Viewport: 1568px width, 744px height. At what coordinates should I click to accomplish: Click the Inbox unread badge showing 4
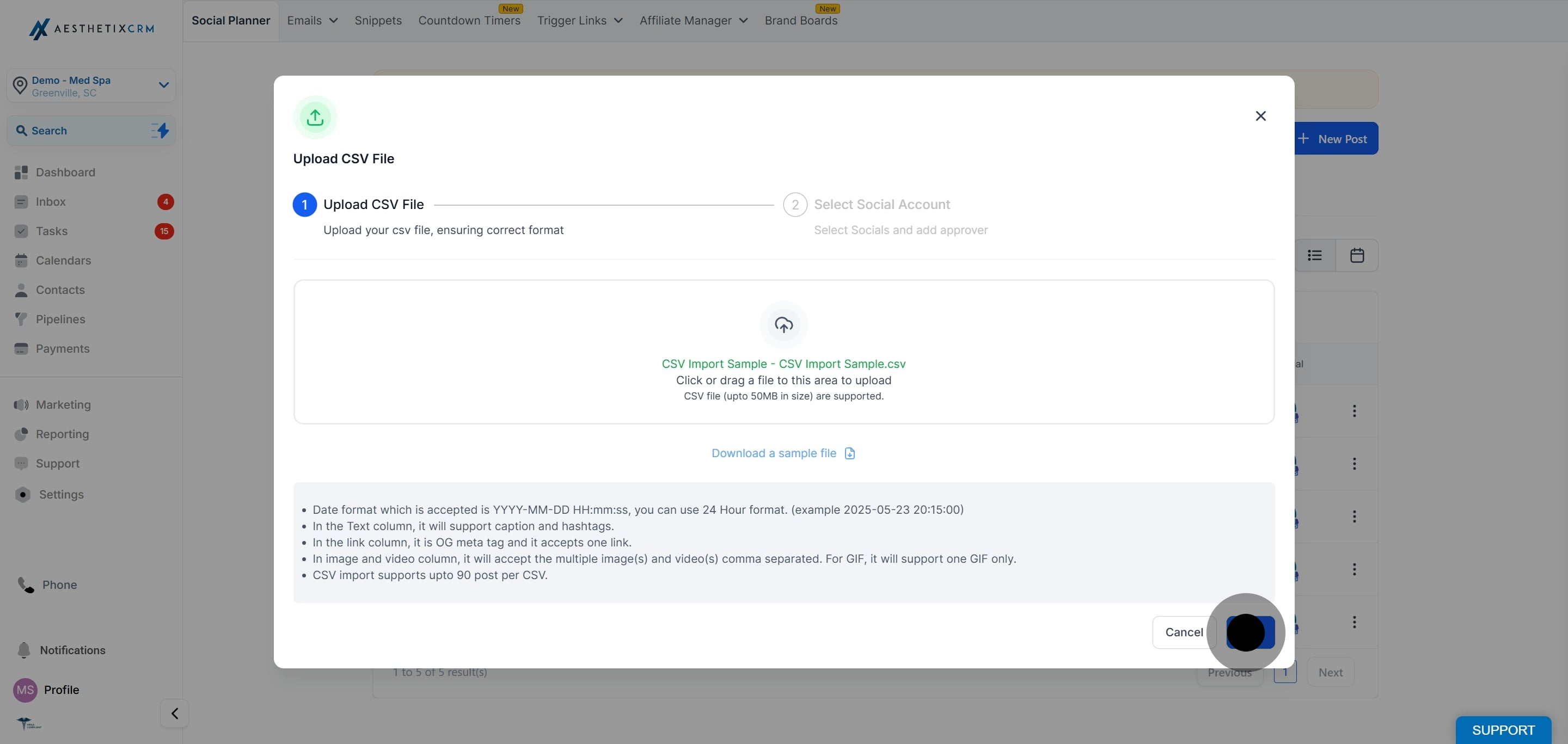coord(166,202)
